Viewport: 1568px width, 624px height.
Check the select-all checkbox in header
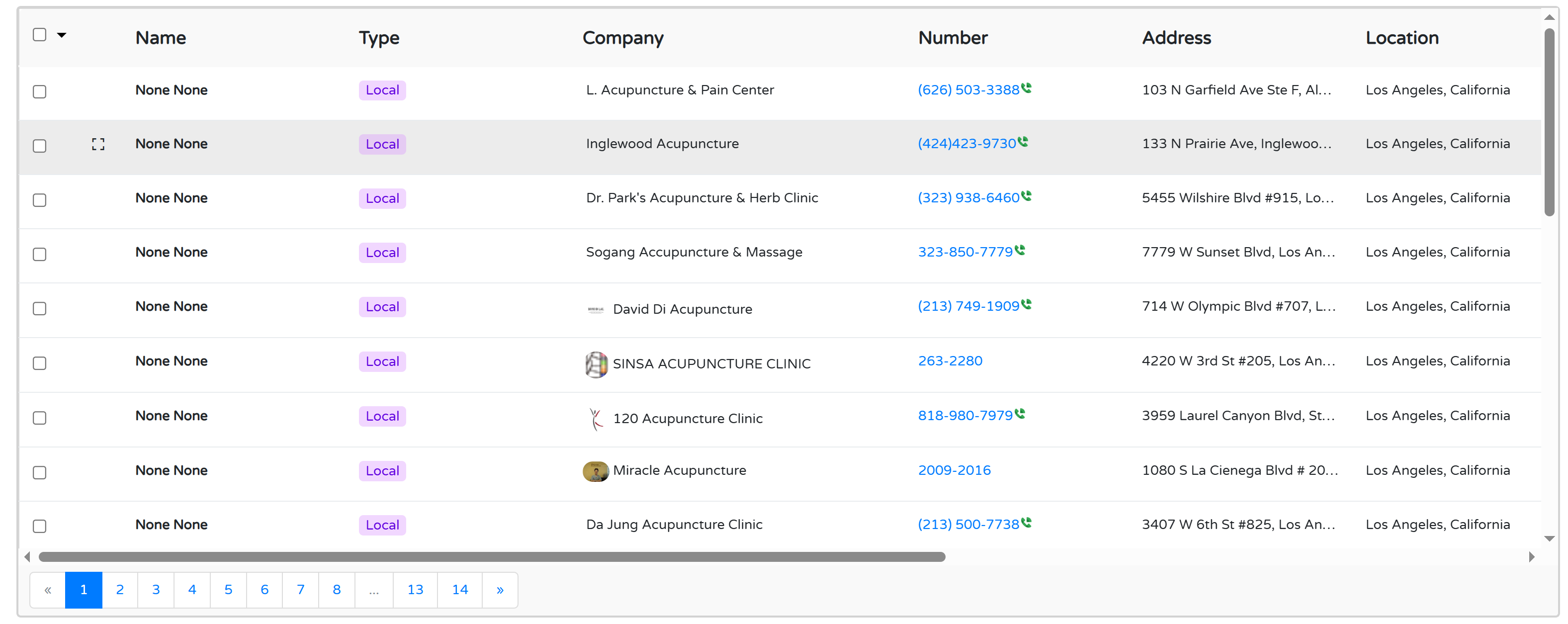coord(40,35)
